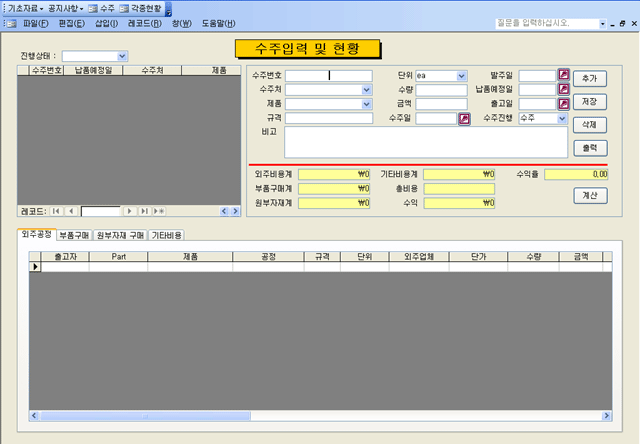Expand the 진행상태 dropdown
This screenshot has width=640, height=444.
(x=122, y=56)
